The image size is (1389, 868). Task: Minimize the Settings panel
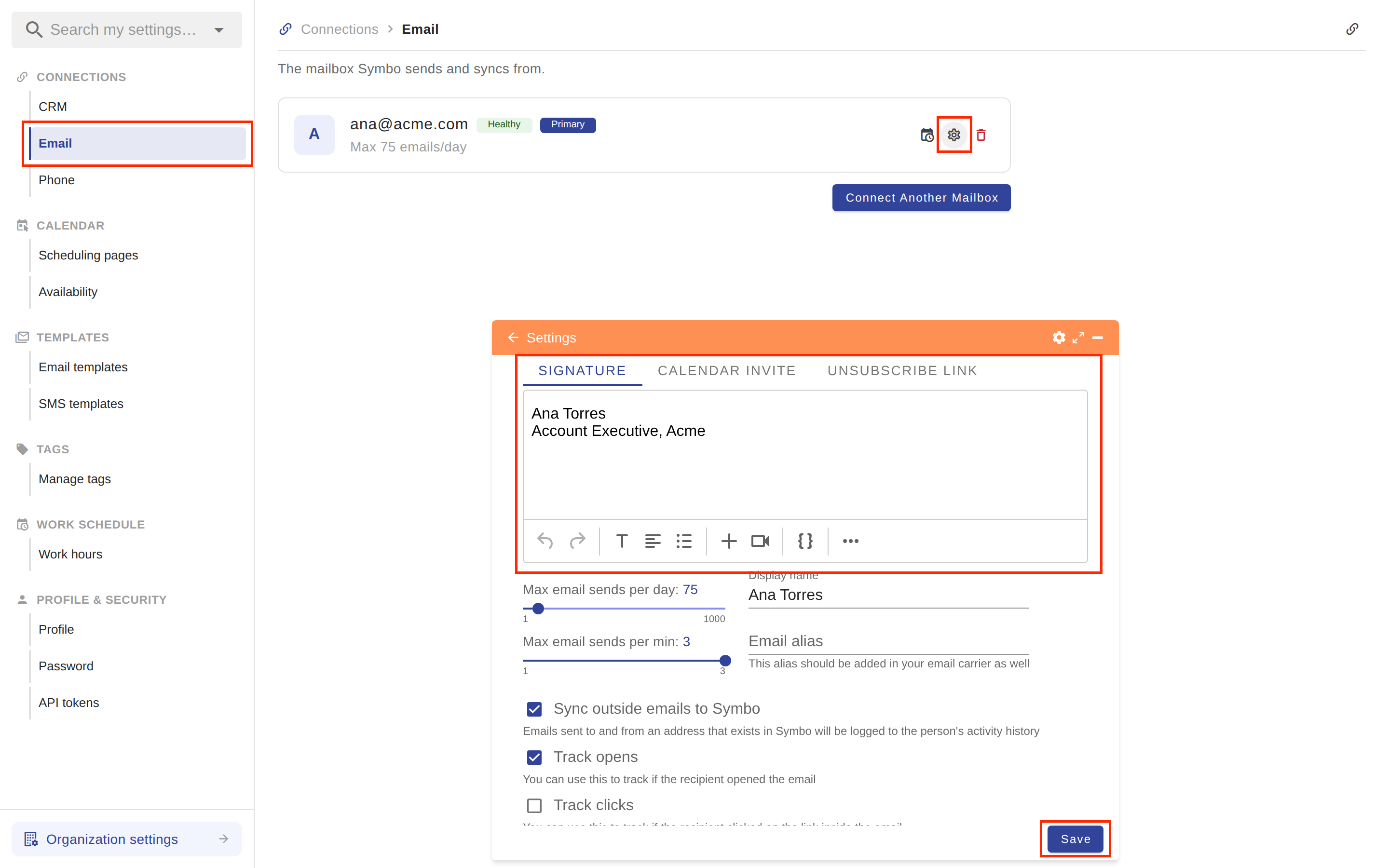[x=1097, y=338]
